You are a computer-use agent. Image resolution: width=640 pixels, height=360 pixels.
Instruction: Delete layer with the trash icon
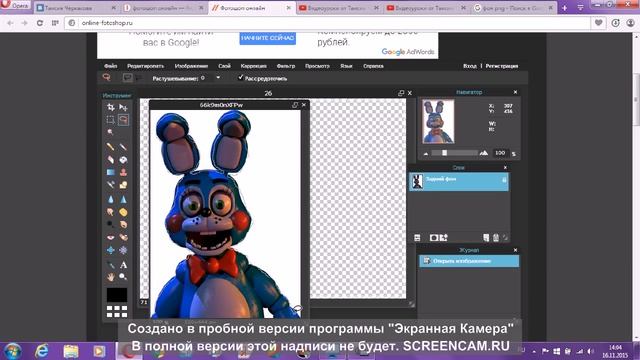[496, 238]
